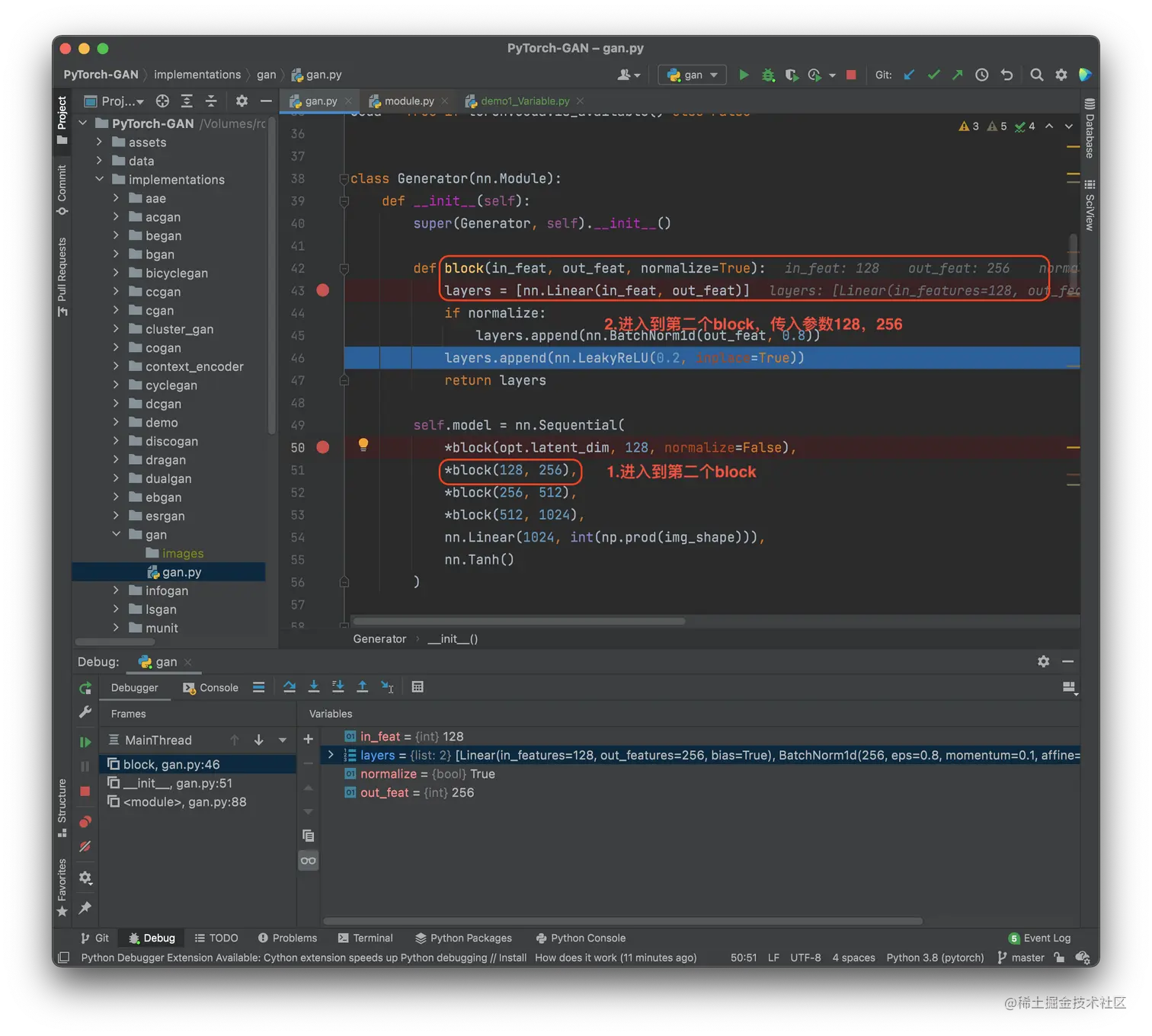Open Evaluate Expression calculator icon

tap(418, 687)
